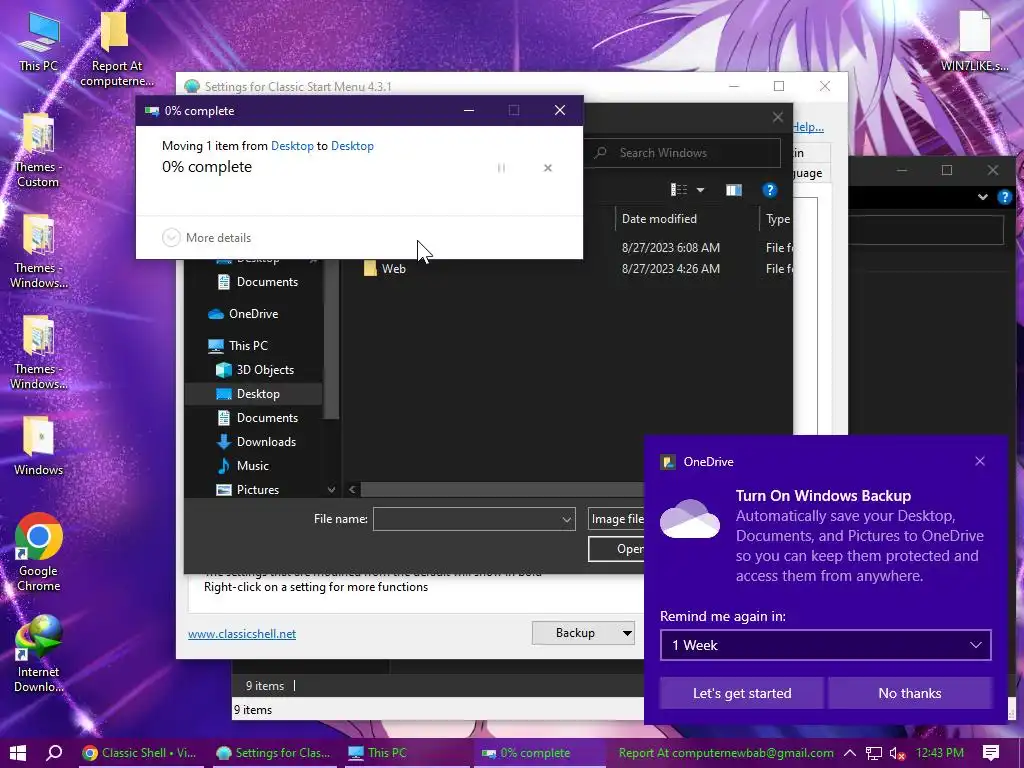The height and width of the screenshot is (768, 1024).
Task: Open the Themes - Custom folder icon
Action: tap(38, 150)
